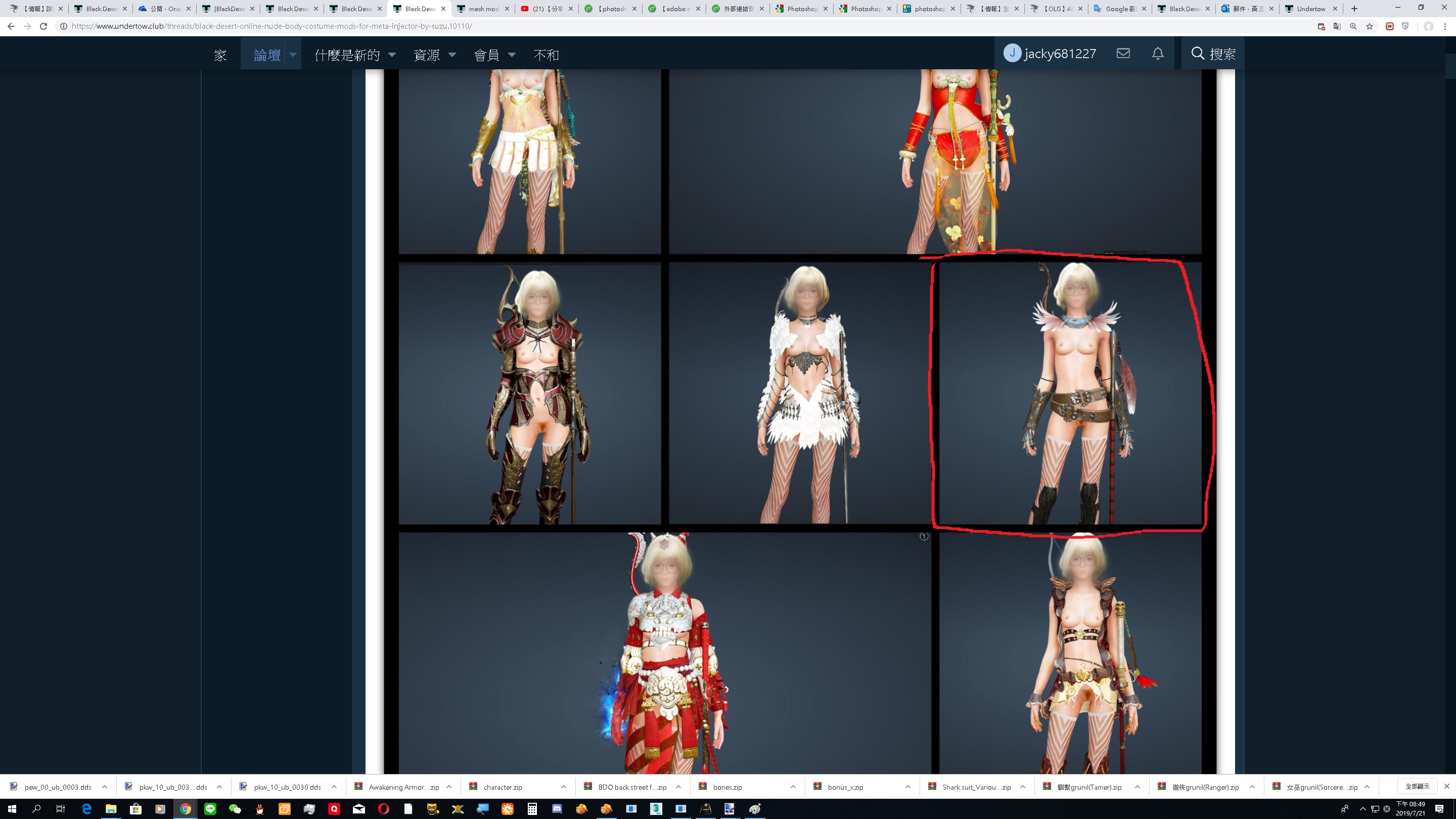Viewport: 1456px width, 819px height.
Task: Expand the 論壇 dropdown arrow
Action: (293, 55)
